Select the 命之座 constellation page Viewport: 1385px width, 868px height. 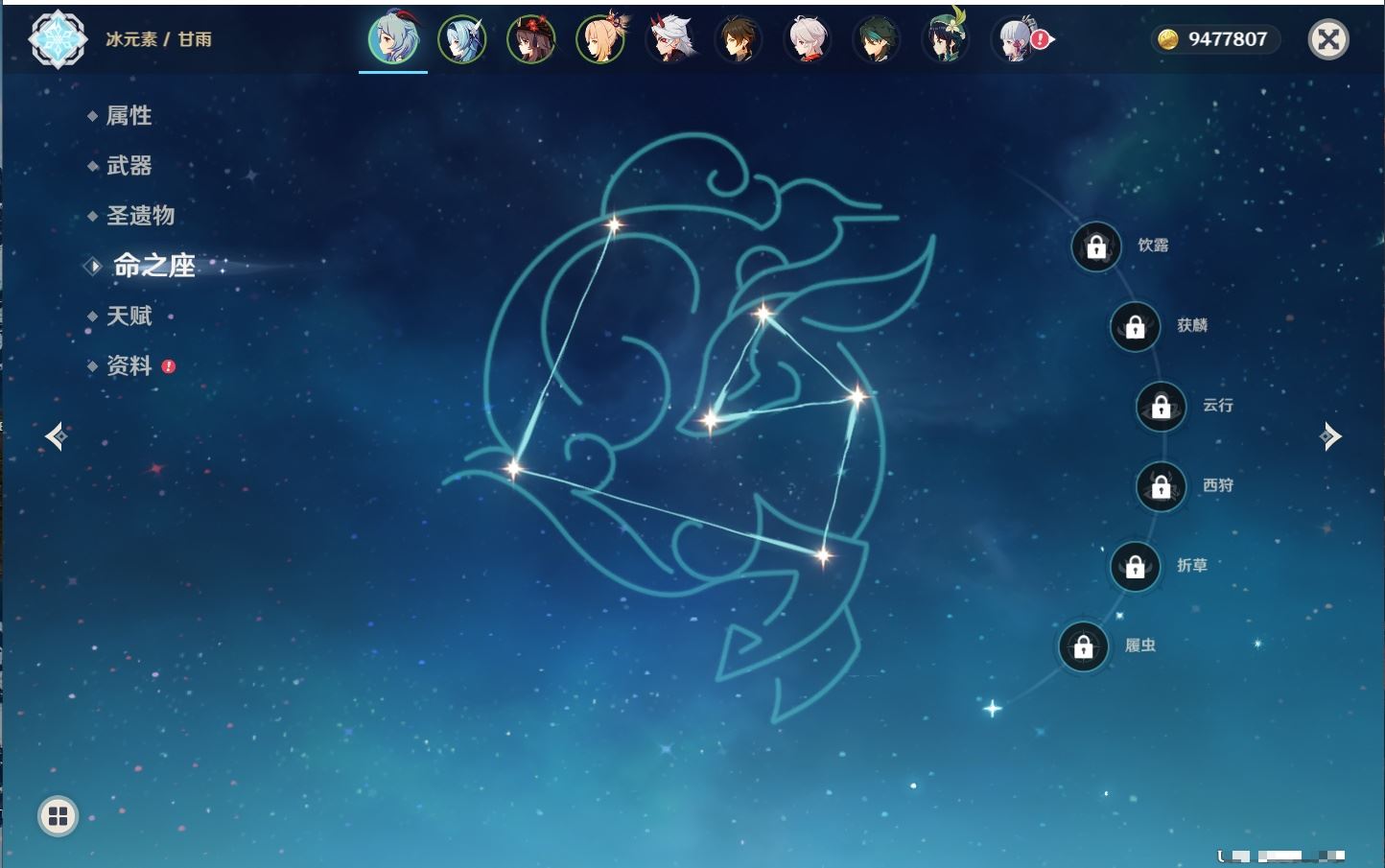[x=153, y=266]
